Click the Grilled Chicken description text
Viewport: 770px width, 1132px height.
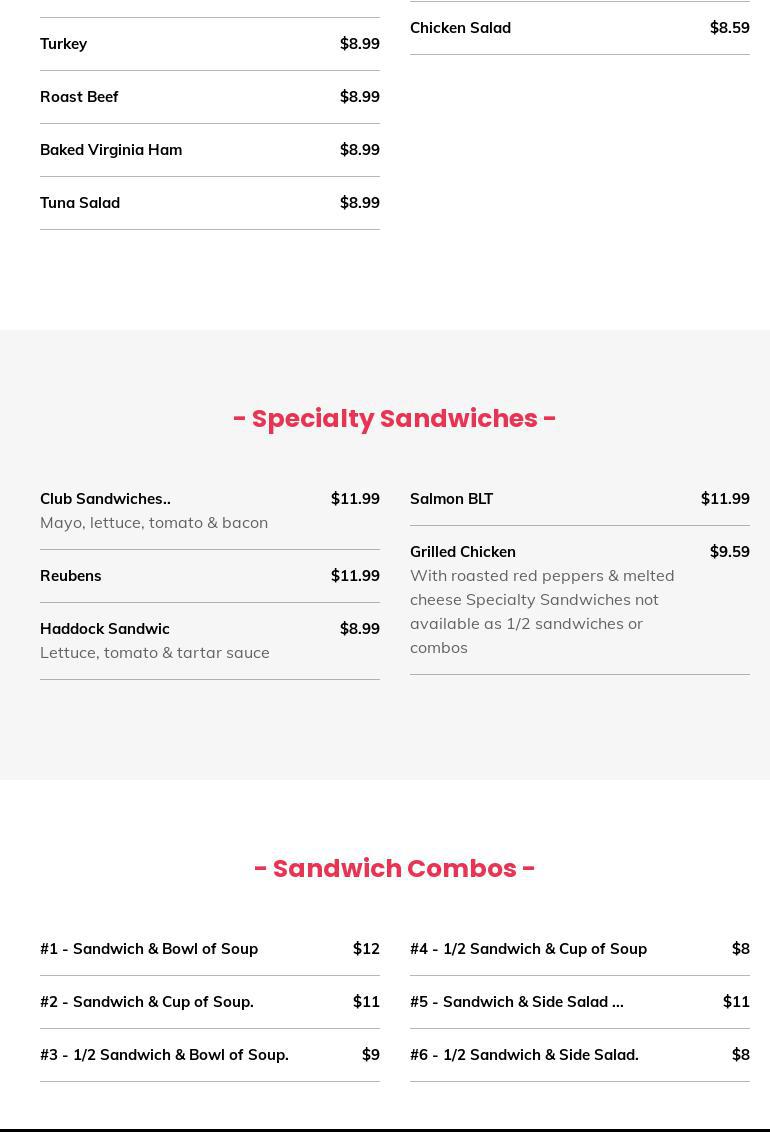coord(542,611)
